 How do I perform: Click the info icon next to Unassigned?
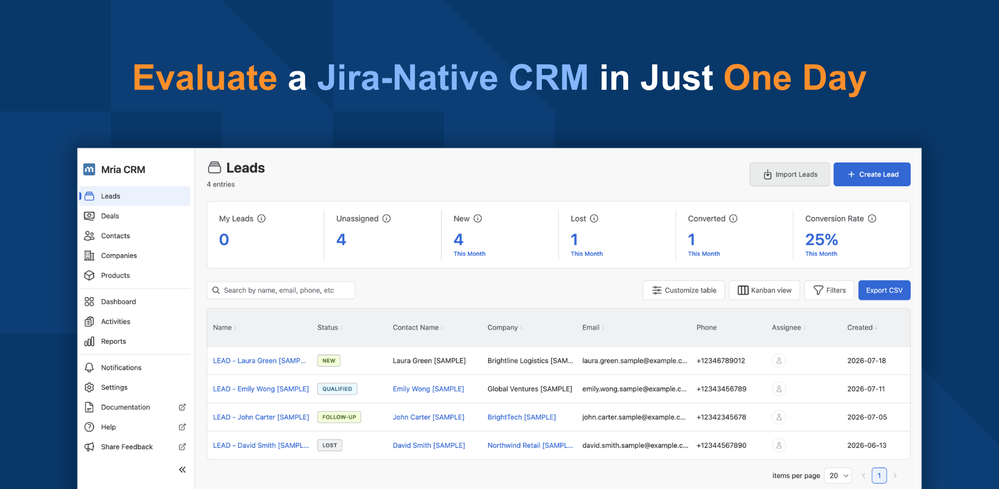(x=387, y=218)
